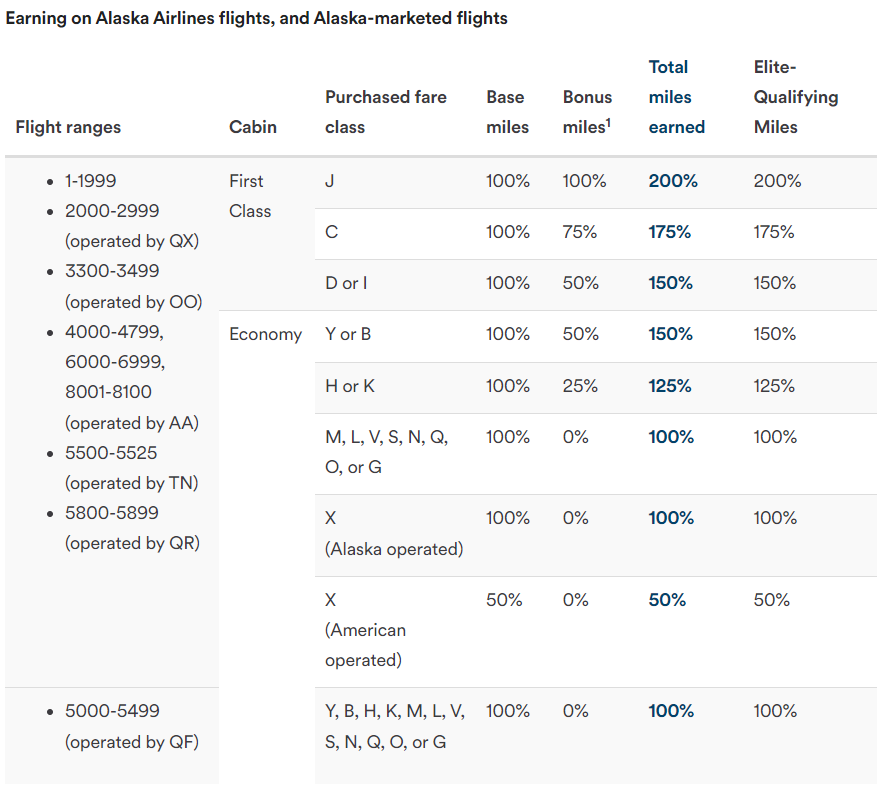Click the bold 200% total miles value
The image size is (883, 790).
(673, 181)
